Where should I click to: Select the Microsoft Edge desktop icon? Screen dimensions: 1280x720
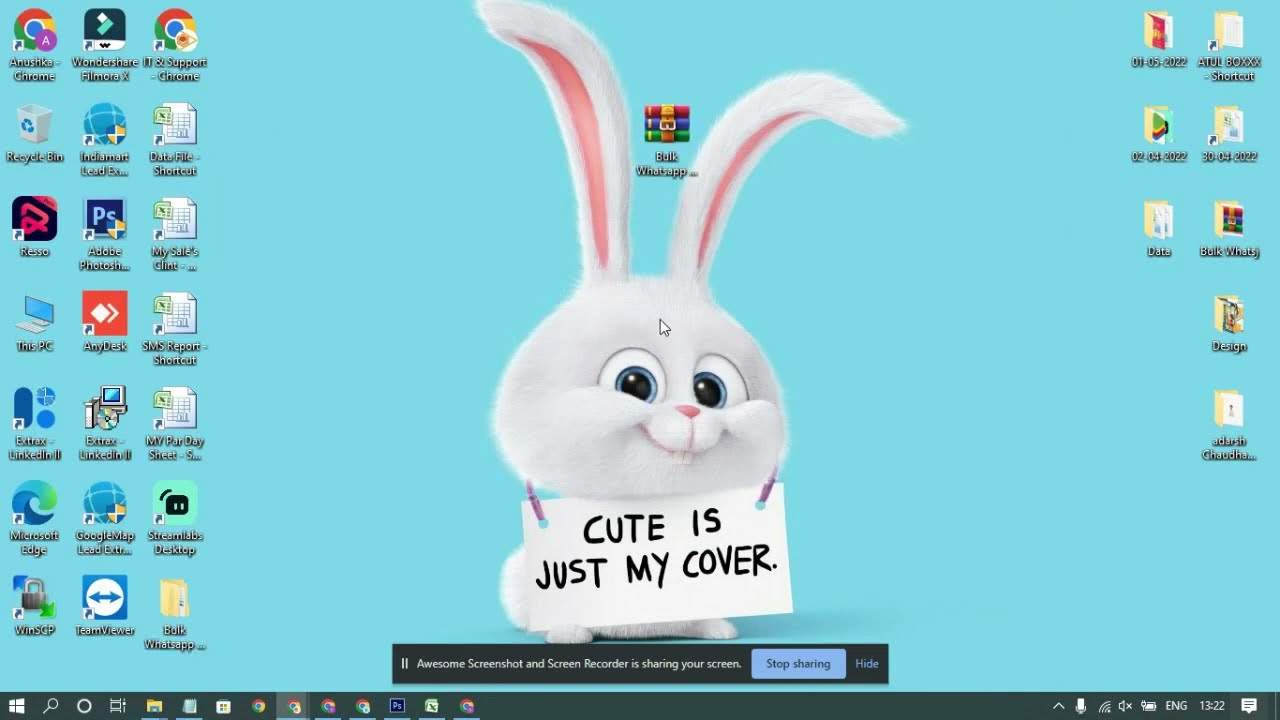[34, 519]
